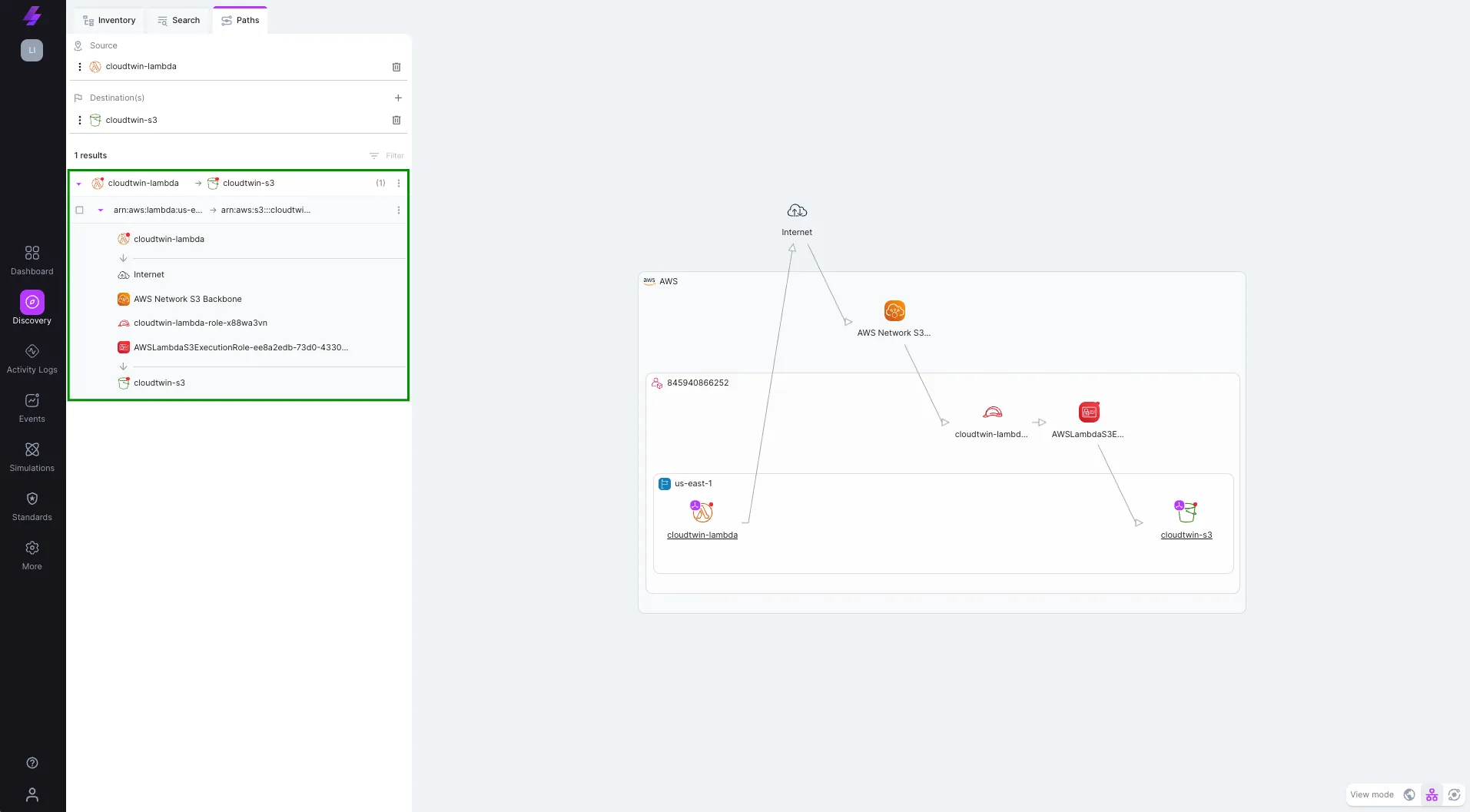Open the More settings menu
This screenshot has height=812, width=1470.
pos(32,555)
